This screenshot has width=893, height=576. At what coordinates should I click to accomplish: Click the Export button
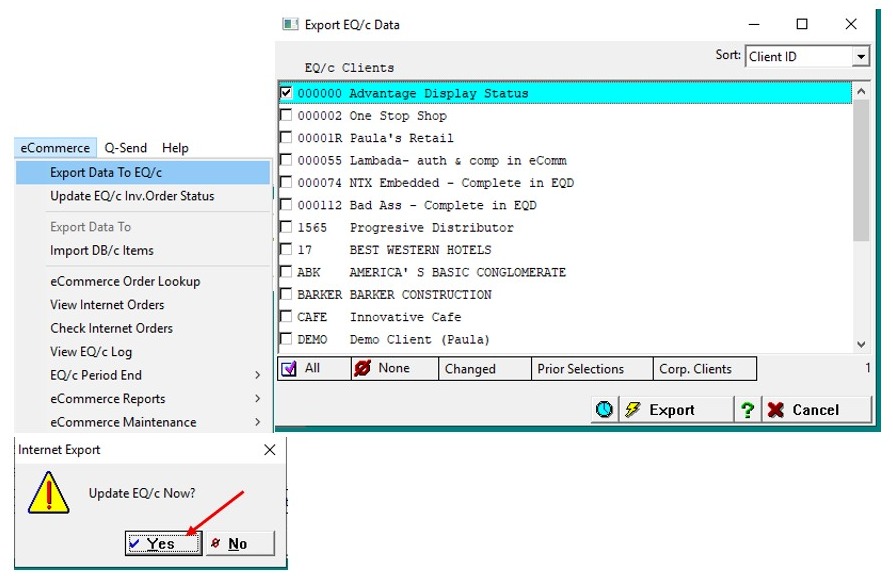[676, 409]
